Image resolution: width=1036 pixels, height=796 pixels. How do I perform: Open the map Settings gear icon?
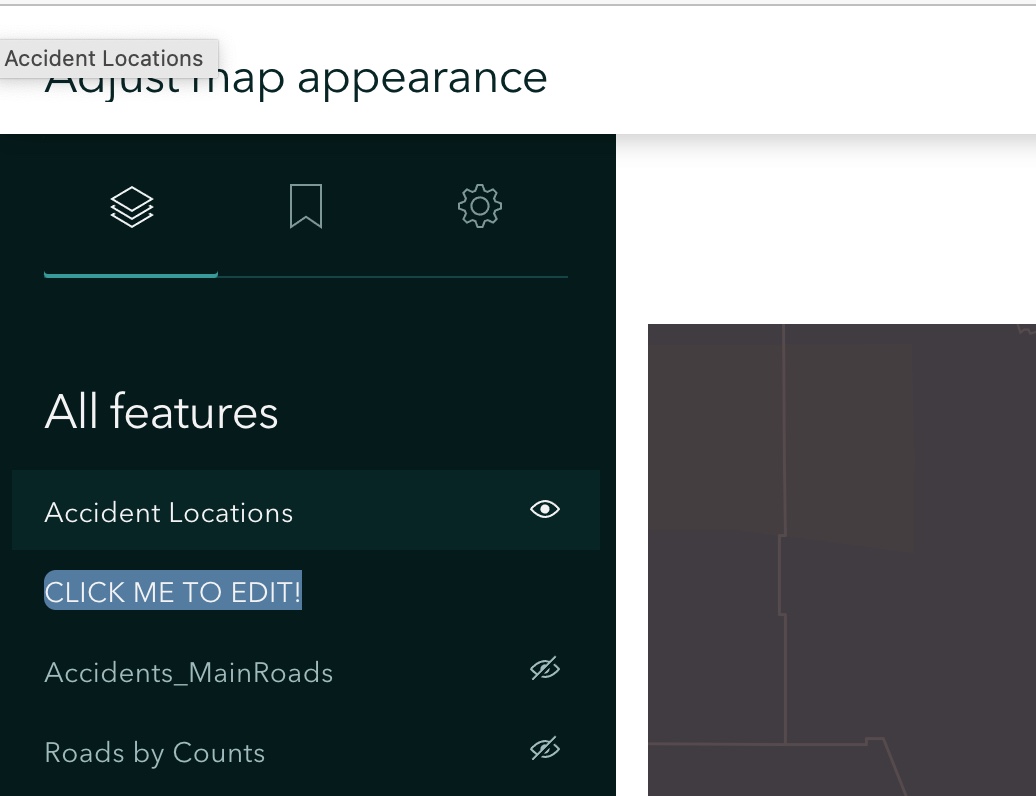(479, 206)
